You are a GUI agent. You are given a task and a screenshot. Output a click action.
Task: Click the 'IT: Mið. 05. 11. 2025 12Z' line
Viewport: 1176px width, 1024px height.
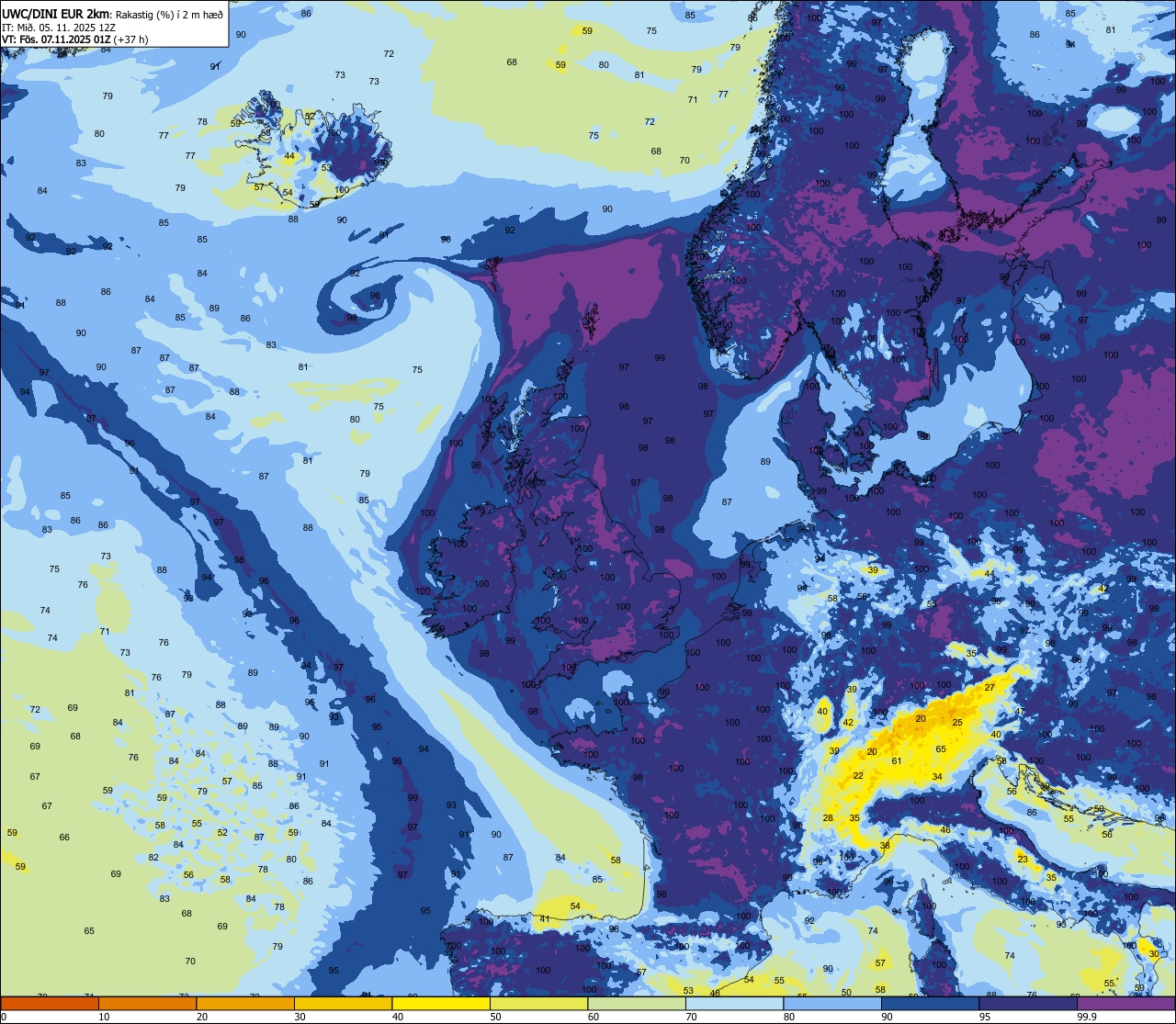(x=61, y=27)
